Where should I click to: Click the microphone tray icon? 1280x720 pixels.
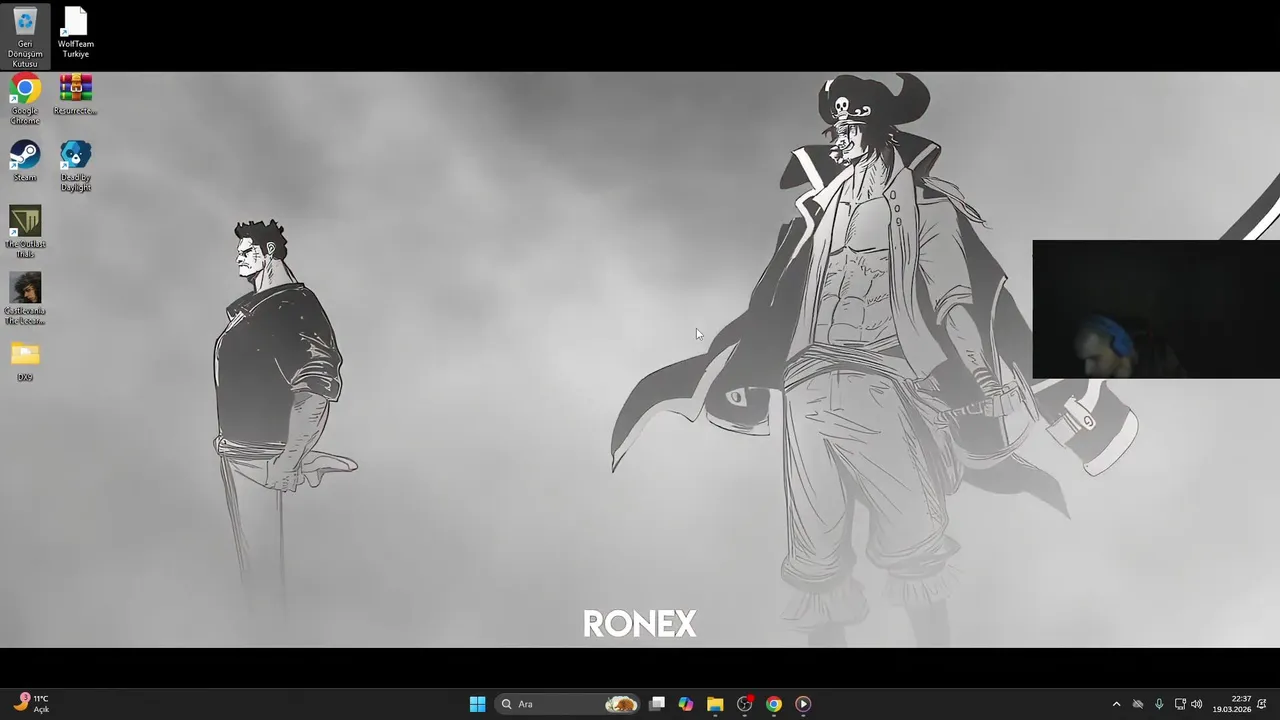1159,704
